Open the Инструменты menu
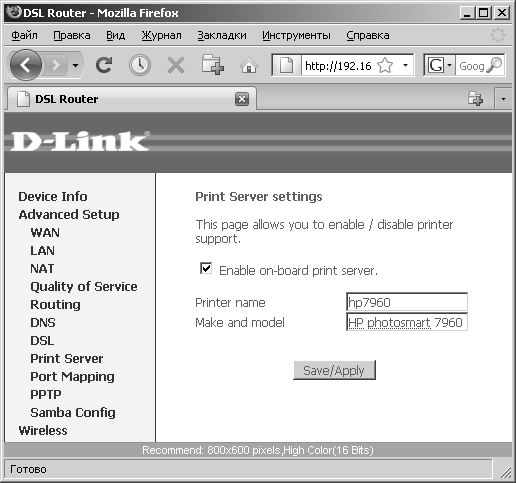 [296, 35]
